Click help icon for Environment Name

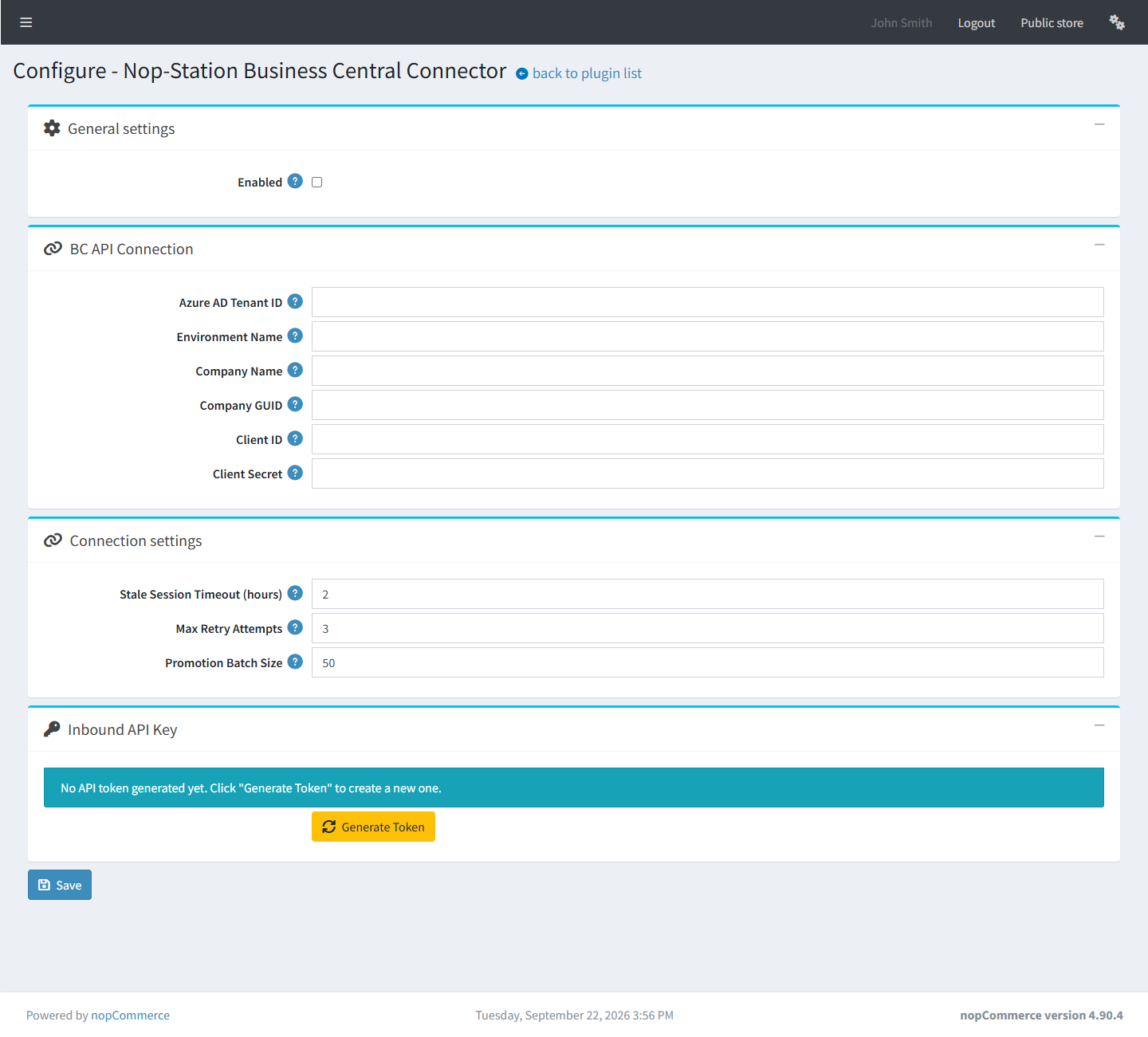tap(295, 336)
